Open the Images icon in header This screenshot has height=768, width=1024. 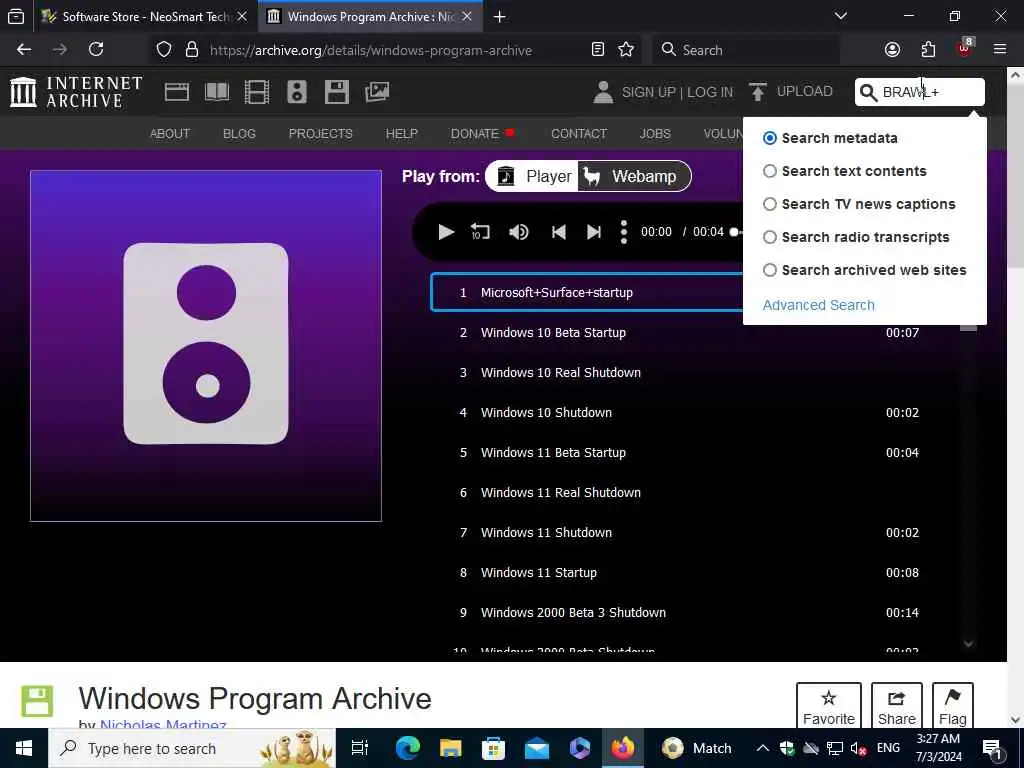(377, 92)
